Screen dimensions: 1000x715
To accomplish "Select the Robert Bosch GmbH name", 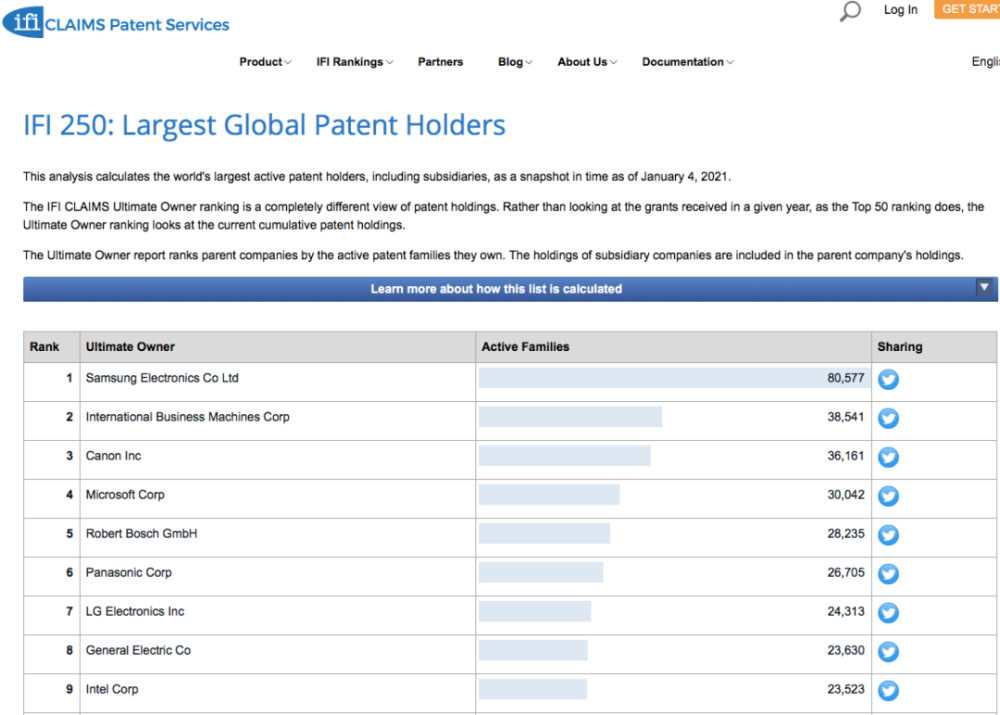I will point(142,534).
